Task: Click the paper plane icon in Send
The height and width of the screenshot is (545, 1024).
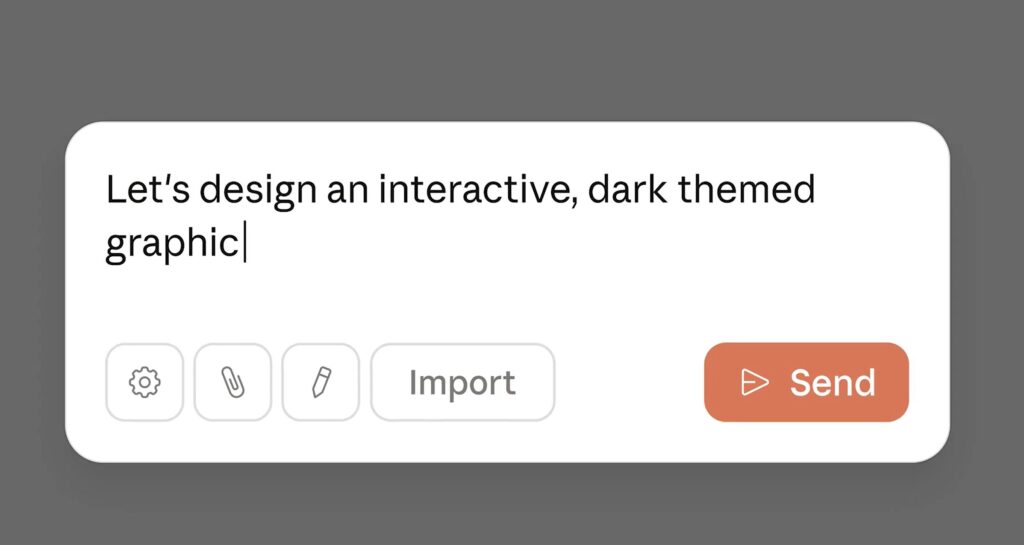Action: (755, 382)
